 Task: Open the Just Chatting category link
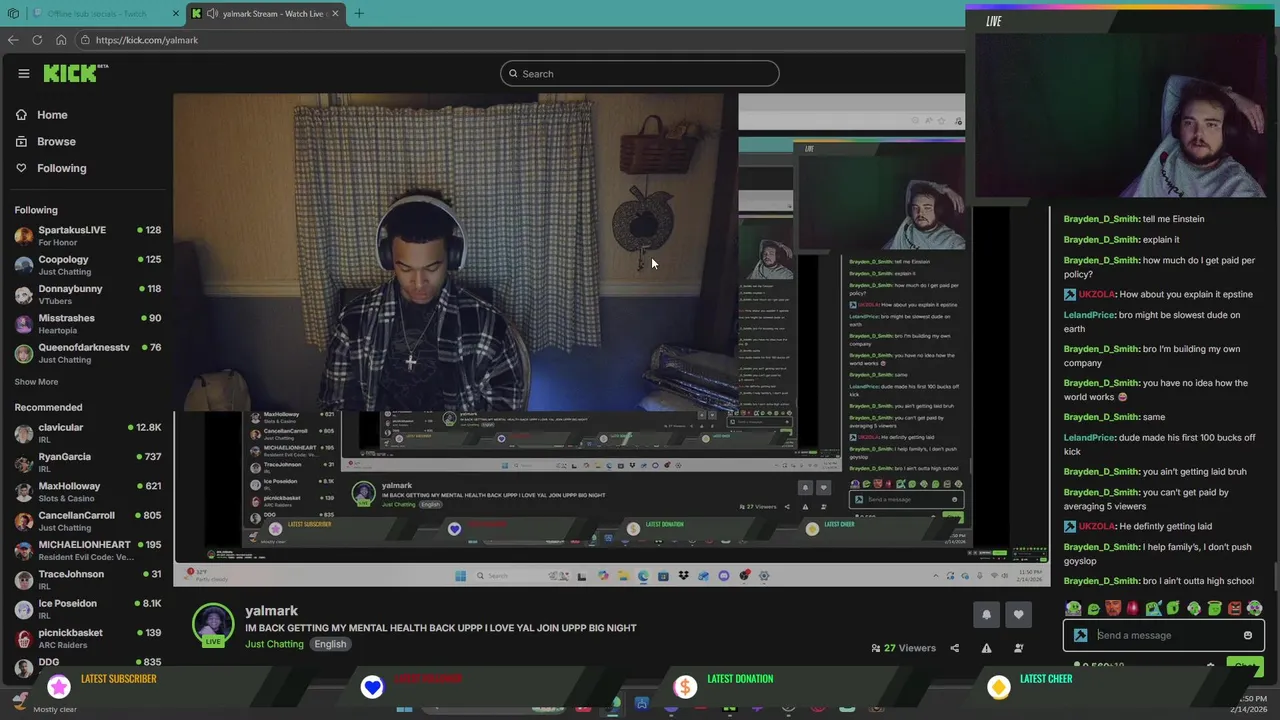(x=274, y=644)
